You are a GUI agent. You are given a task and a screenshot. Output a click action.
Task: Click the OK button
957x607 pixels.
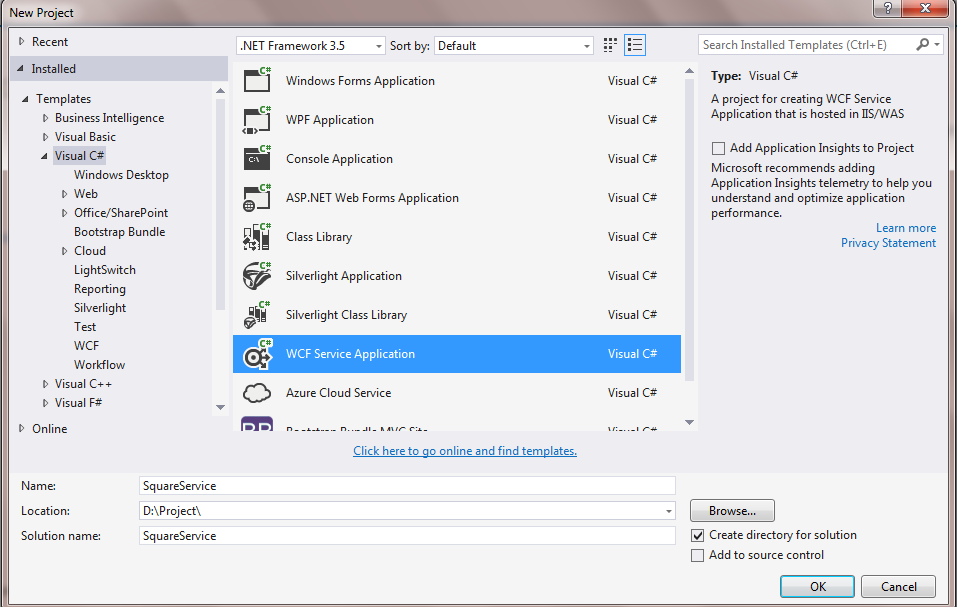coord(817,587)
